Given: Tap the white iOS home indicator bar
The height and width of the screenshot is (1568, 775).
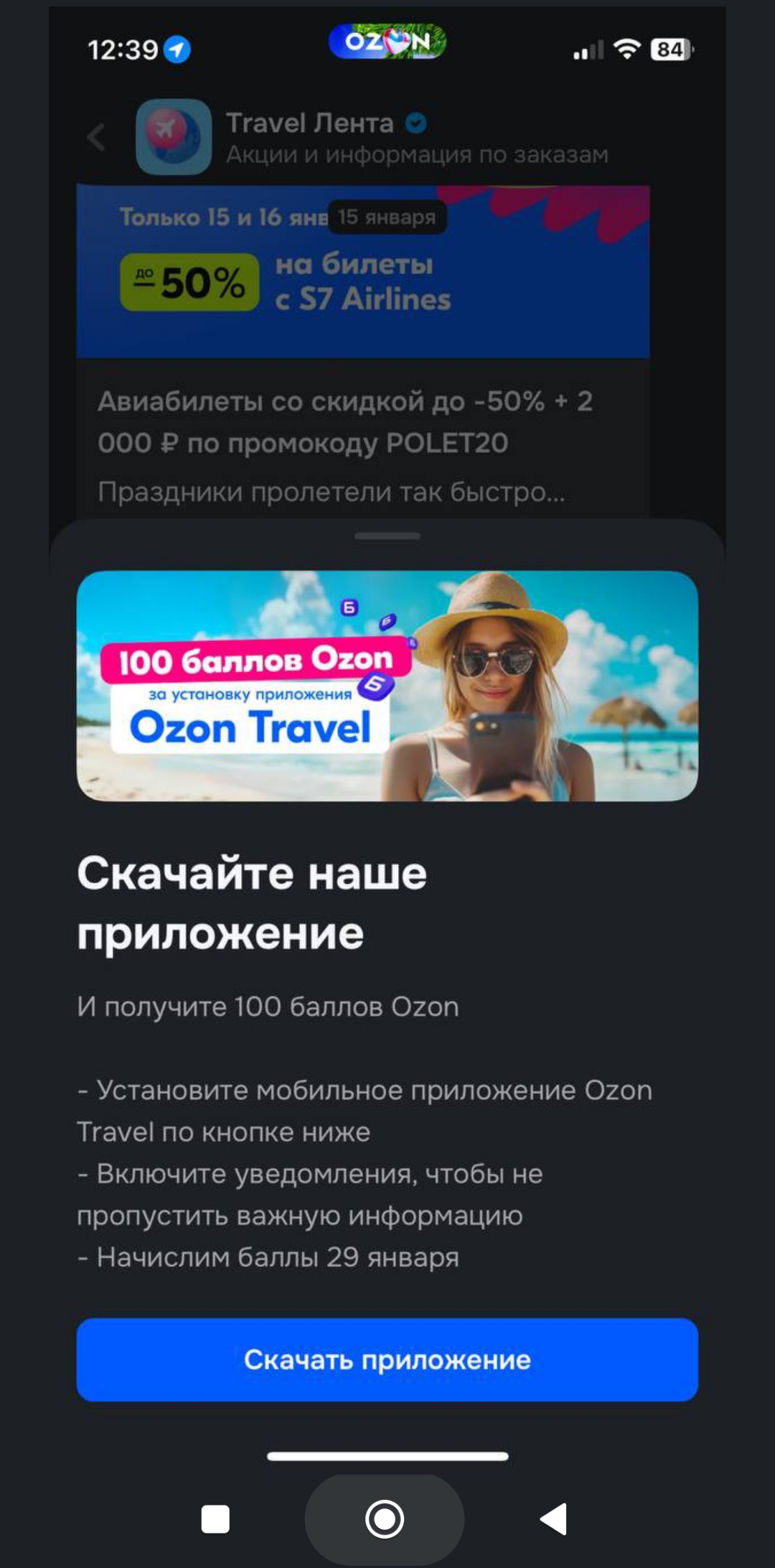Looking at the screenshot, I should pos(387,1456).
